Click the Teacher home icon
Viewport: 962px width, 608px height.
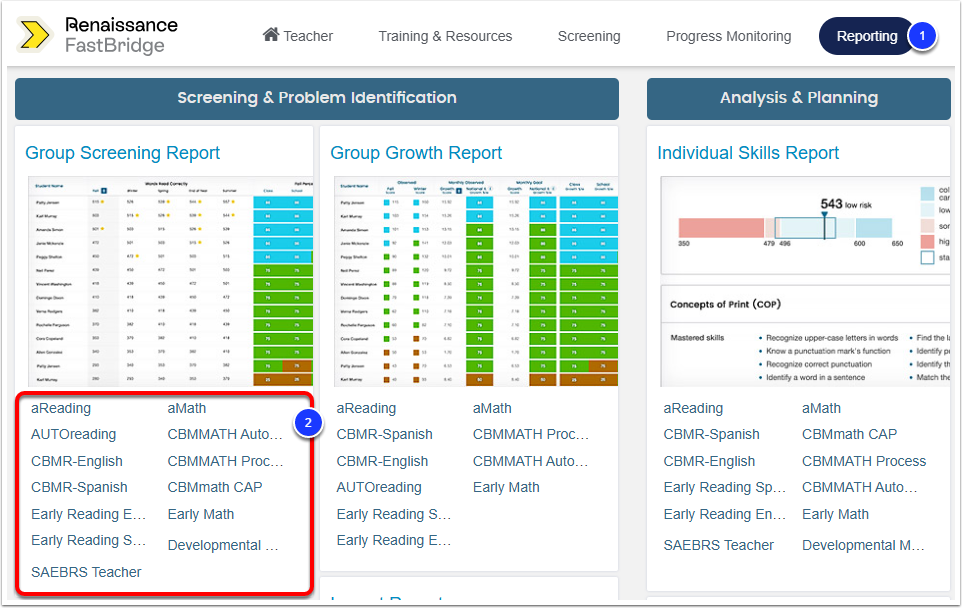click(271, 35)
